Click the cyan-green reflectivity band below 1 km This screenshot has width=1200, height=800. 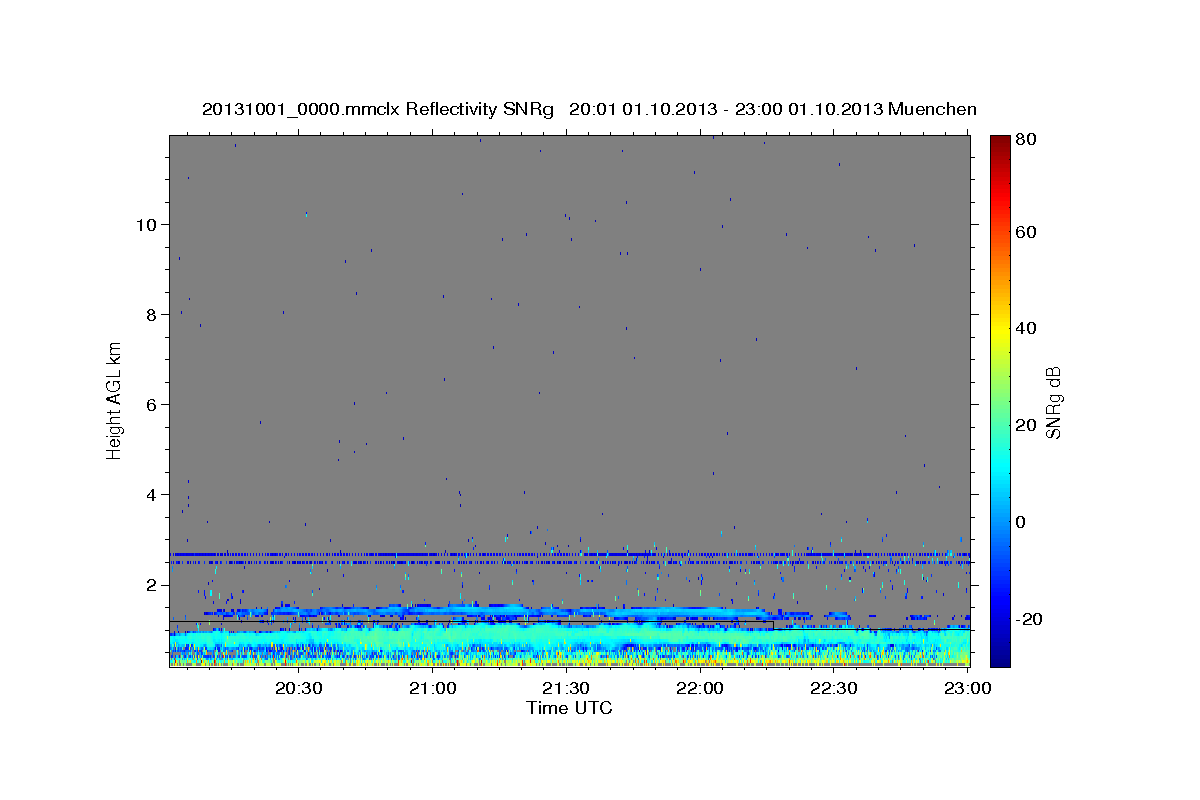569,638
